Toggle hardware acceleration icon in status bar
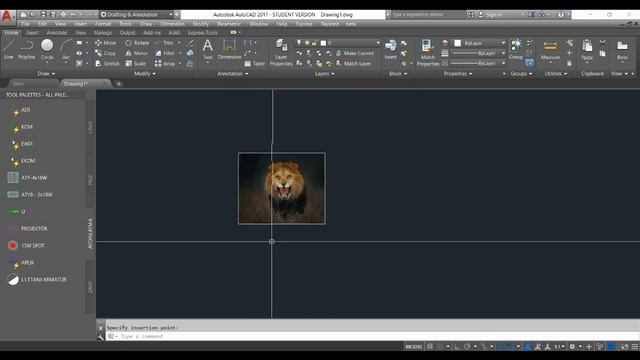 [x=612, y=347]
